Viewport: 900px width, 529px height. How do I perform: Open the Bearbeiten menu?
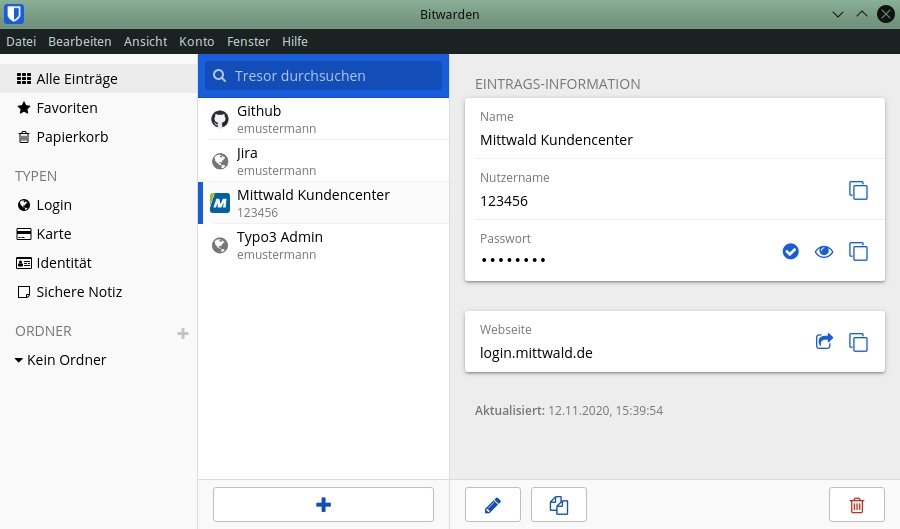[80, 41]
